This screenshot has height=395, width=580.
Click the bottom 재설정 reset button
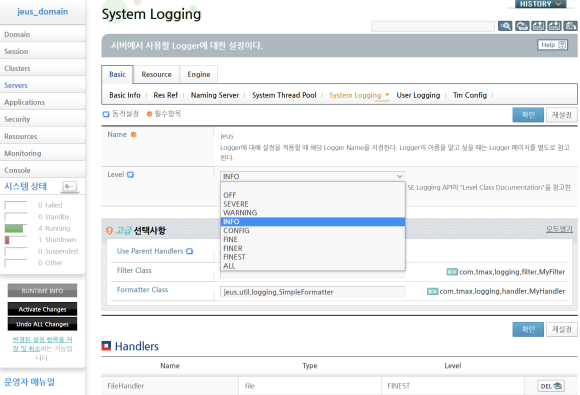[562, 329]
